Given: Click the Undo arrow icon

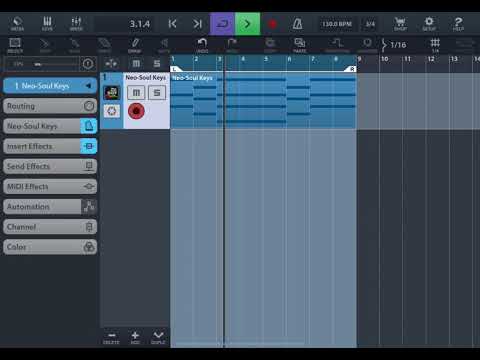Looking at the screenshot, I should (202, 45).
